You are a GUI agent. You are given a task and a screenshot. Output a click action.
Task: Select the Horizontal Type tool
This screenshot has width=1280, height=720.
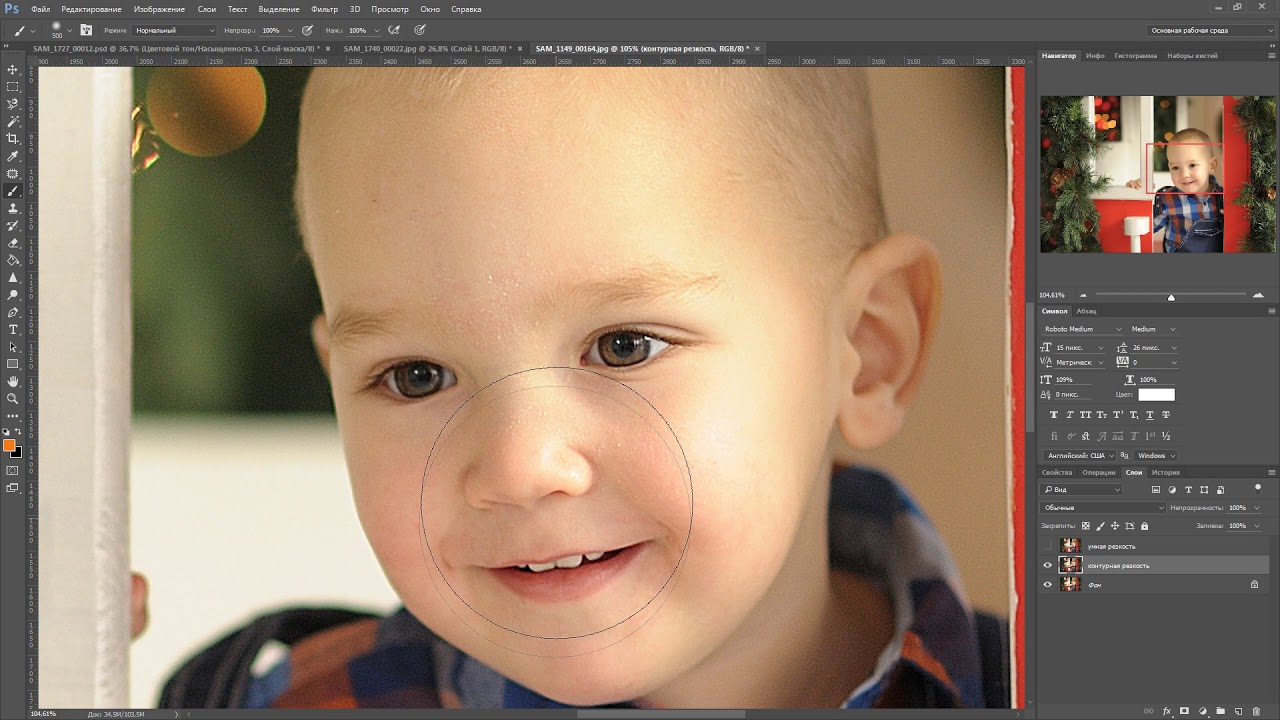tap(13, 329)
